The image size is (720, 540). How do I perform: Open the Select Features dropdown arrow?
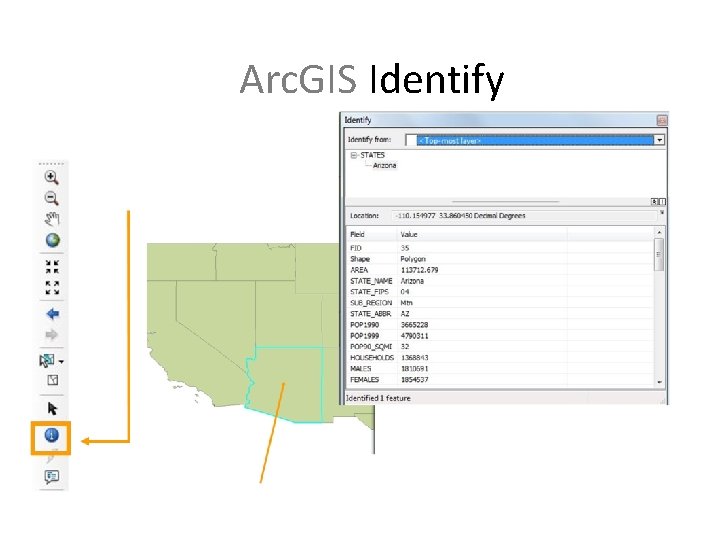tap(61, 362)
